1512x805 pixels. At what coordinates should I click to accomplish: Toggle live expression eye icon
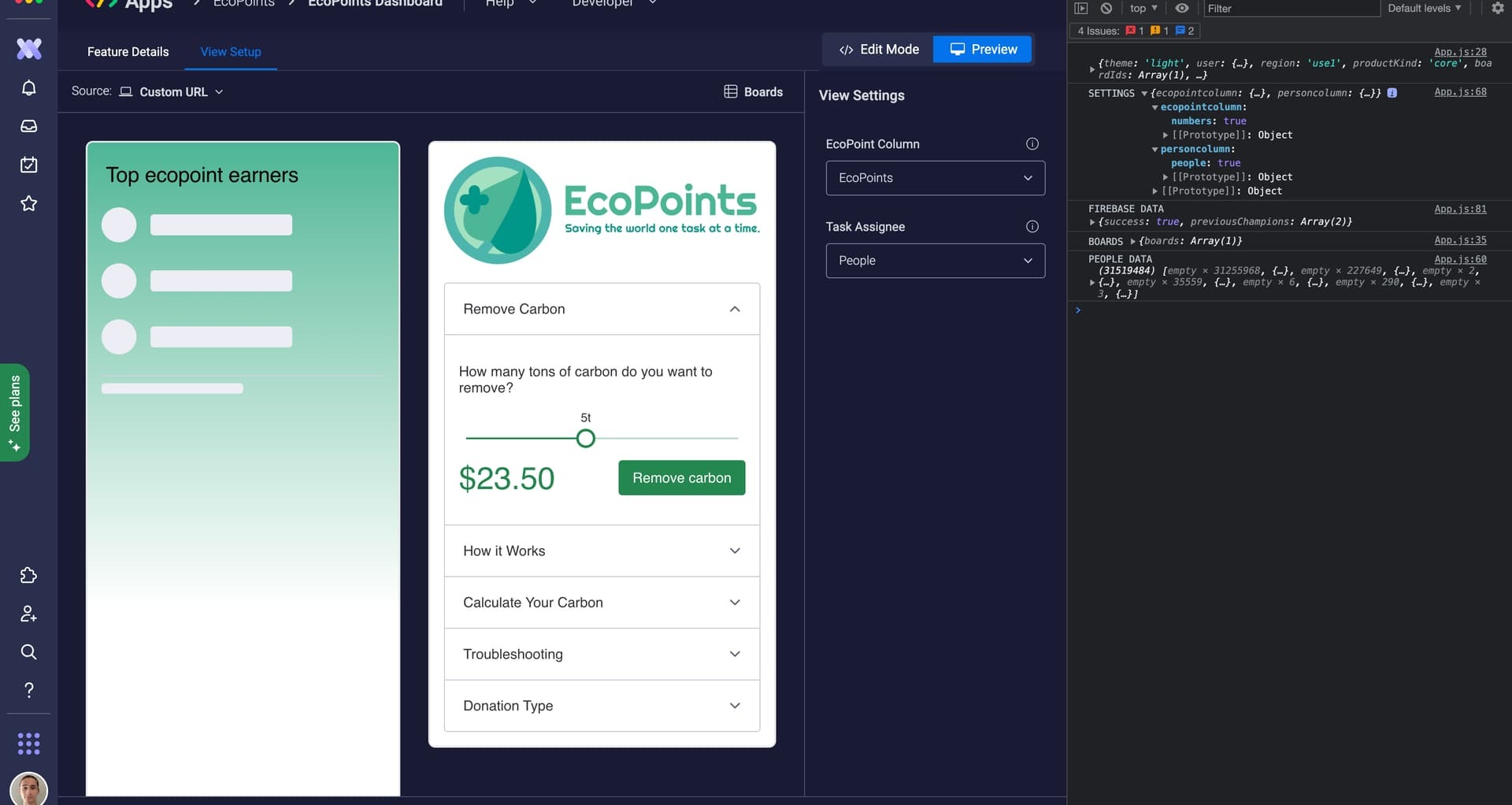(1182, 8)
